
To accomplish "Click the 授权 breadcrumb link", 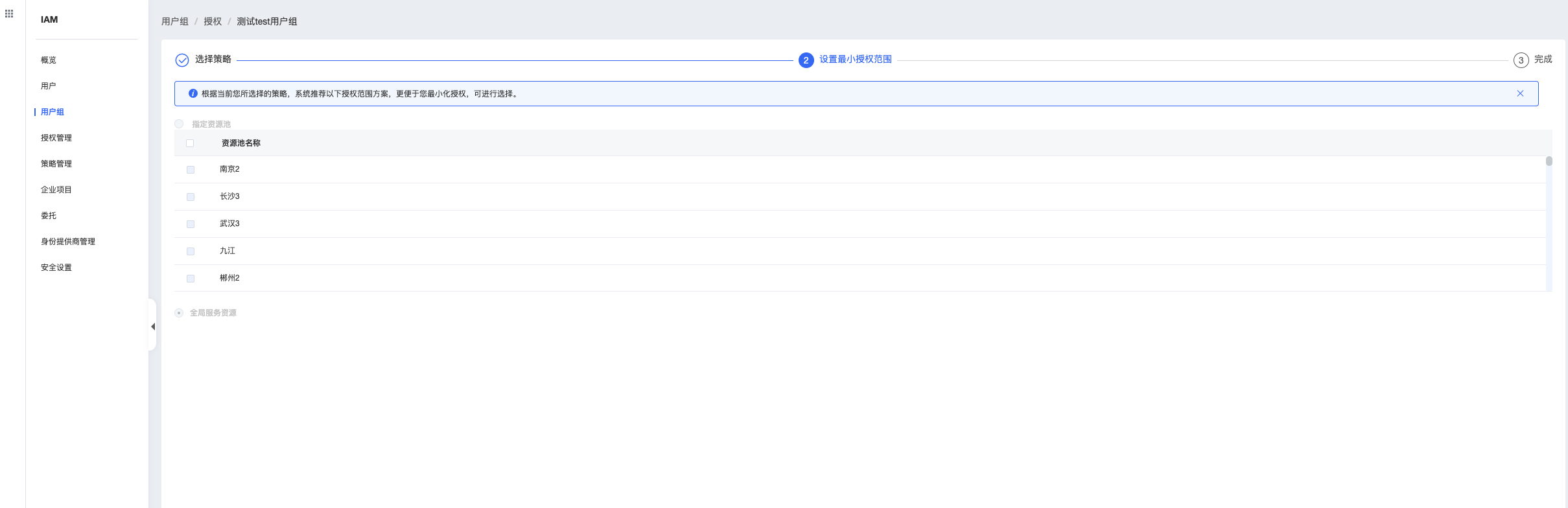I will (x=213, y=21).
